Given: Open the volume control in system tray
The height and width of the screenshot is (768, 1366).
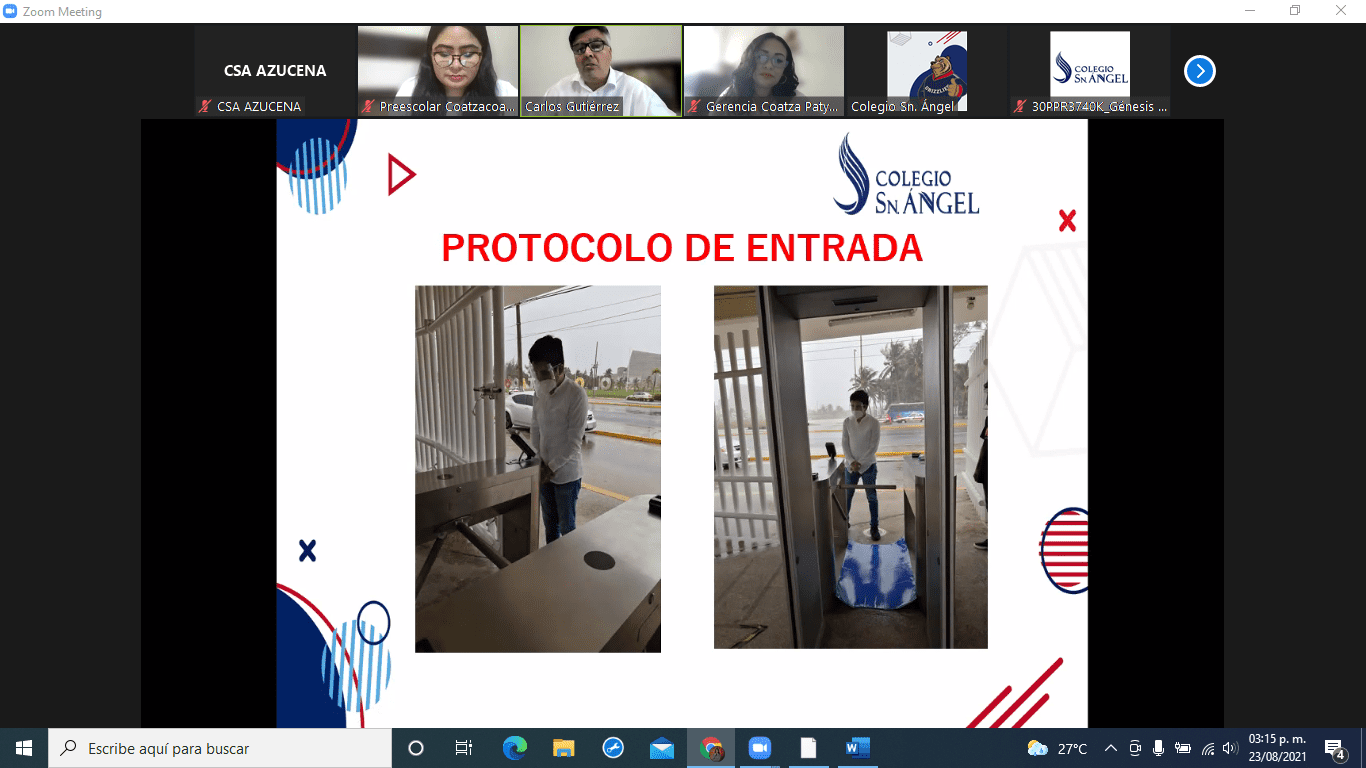Looking at the screenshot, I should tap(1230, 748).
